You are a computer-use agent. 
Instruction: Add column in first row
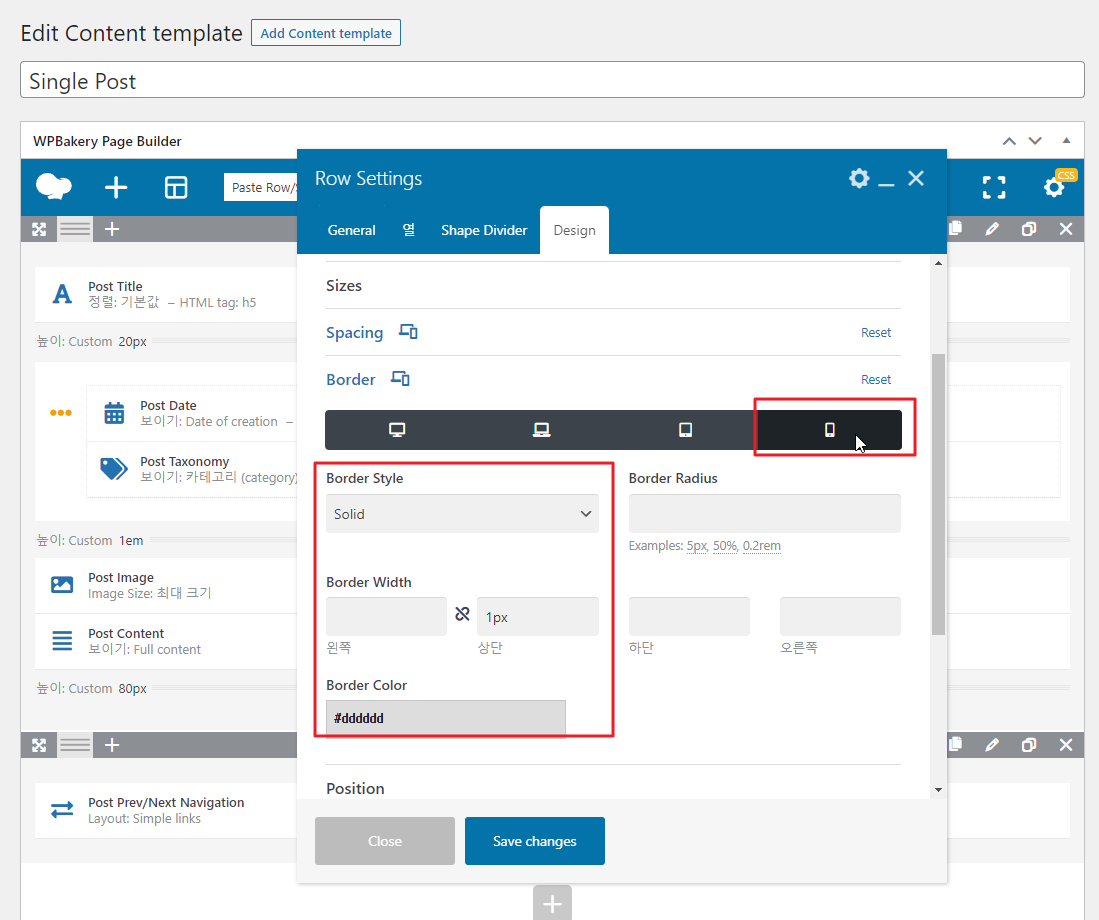112,229
